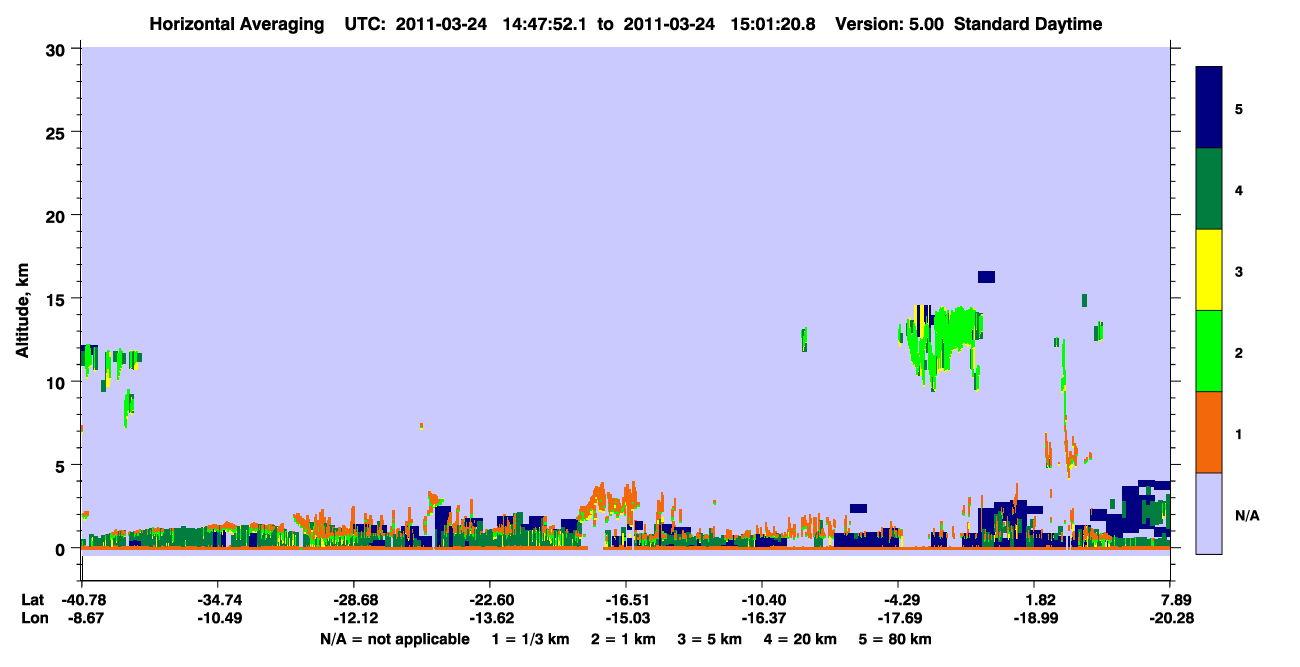
Task: Click the 'Lon' axis row label
Action: click(34, 618)
